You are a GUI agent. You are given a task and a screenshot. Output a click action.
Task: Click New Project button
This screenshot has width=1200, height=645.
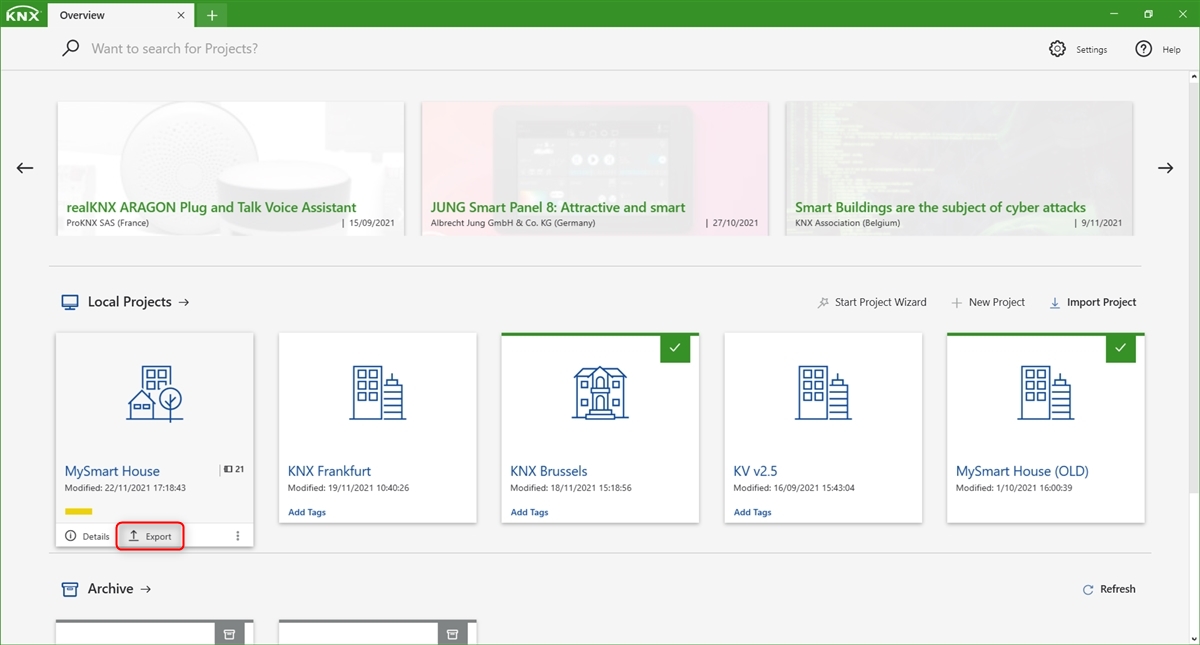click(987, 302)
